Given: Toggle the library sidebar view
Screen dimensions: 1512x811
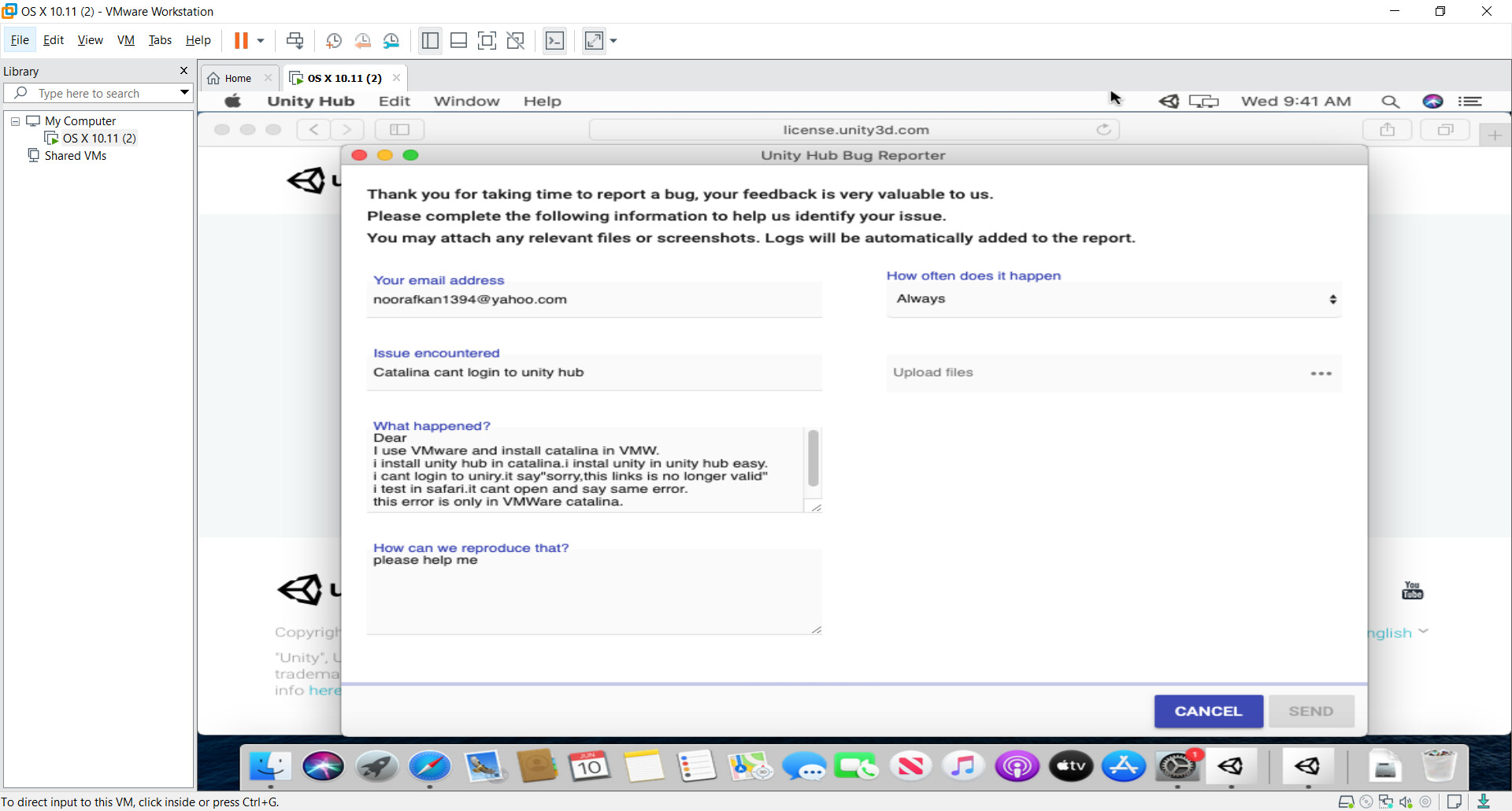Looking at the screenshot, I should pyautogui.click(x=430, y=41).
